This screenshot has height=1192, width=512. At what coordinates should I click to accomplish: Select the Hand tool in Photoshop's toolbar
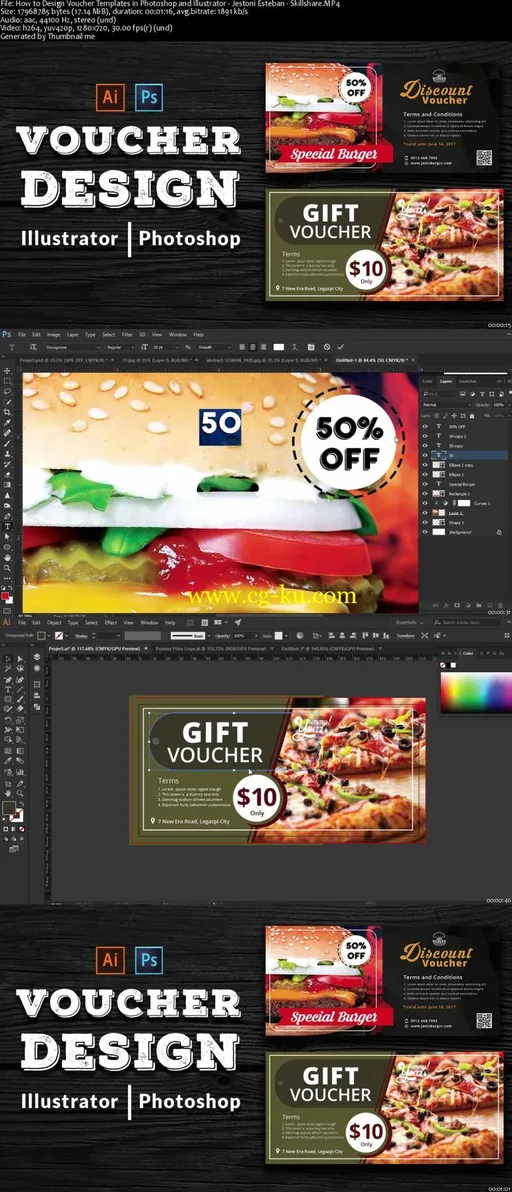pos(7,557)
